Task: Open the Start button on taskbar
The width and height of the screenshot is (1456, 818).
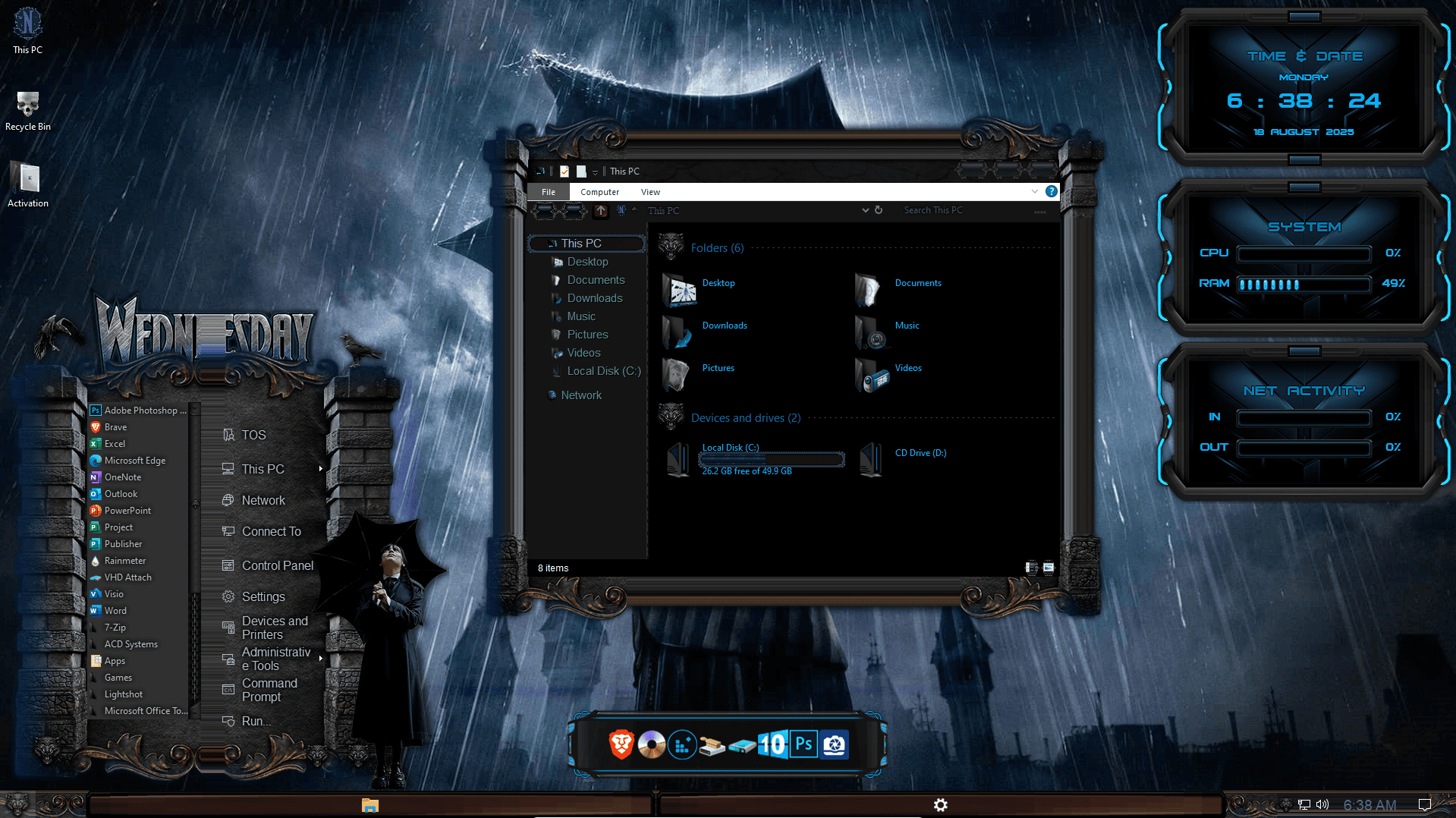Action: point(17,804)
